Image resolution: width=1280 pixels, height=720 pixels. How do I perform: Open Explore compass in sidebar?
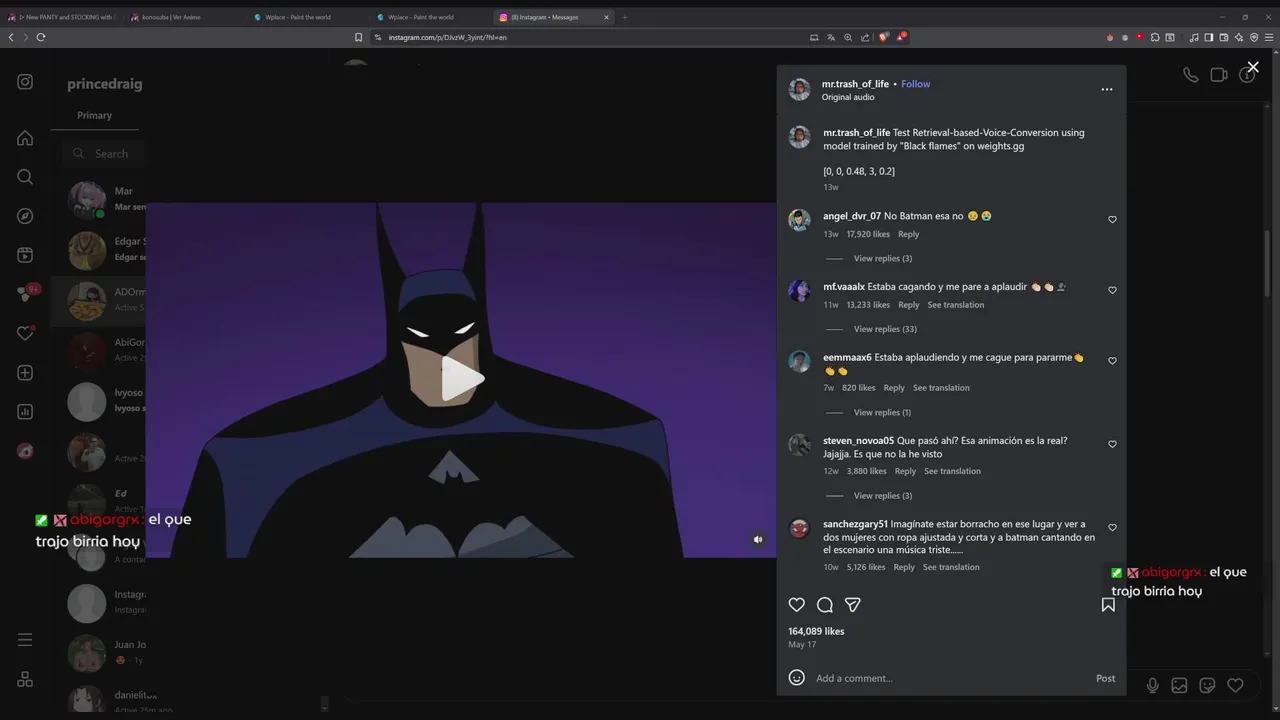click(x=25, y=216)
